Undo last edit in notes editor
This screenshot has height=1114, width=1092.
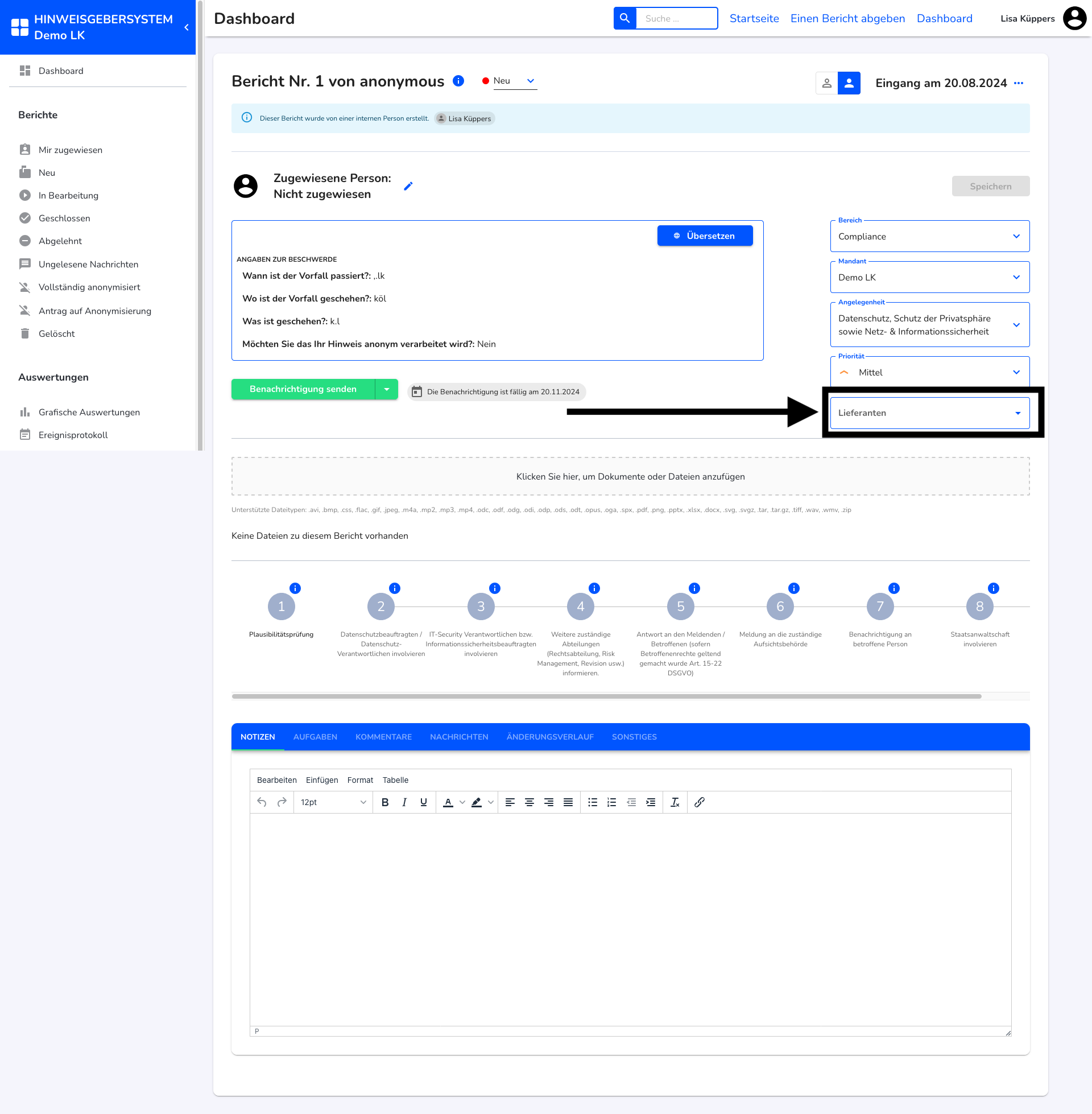pos(262,802)
